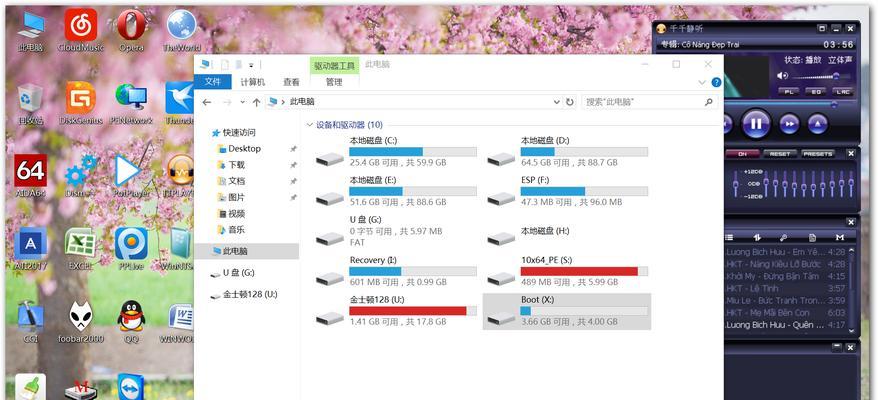878x400 pixels.
Task: Toggle the PL playlist button in player
Action: tap(788, 91)
